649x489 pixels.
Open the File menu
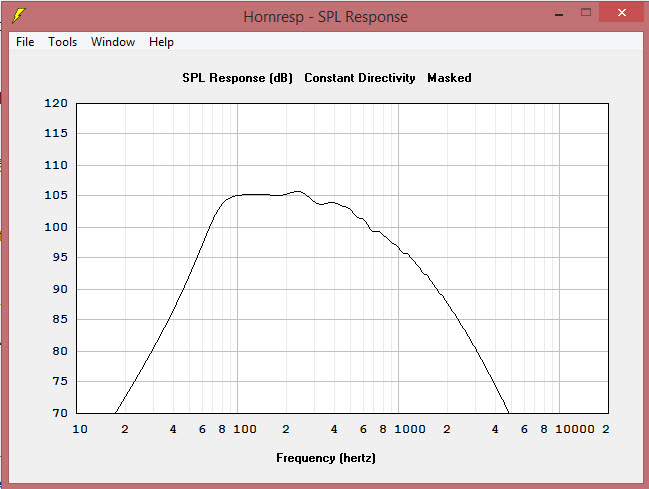(25, 42)
